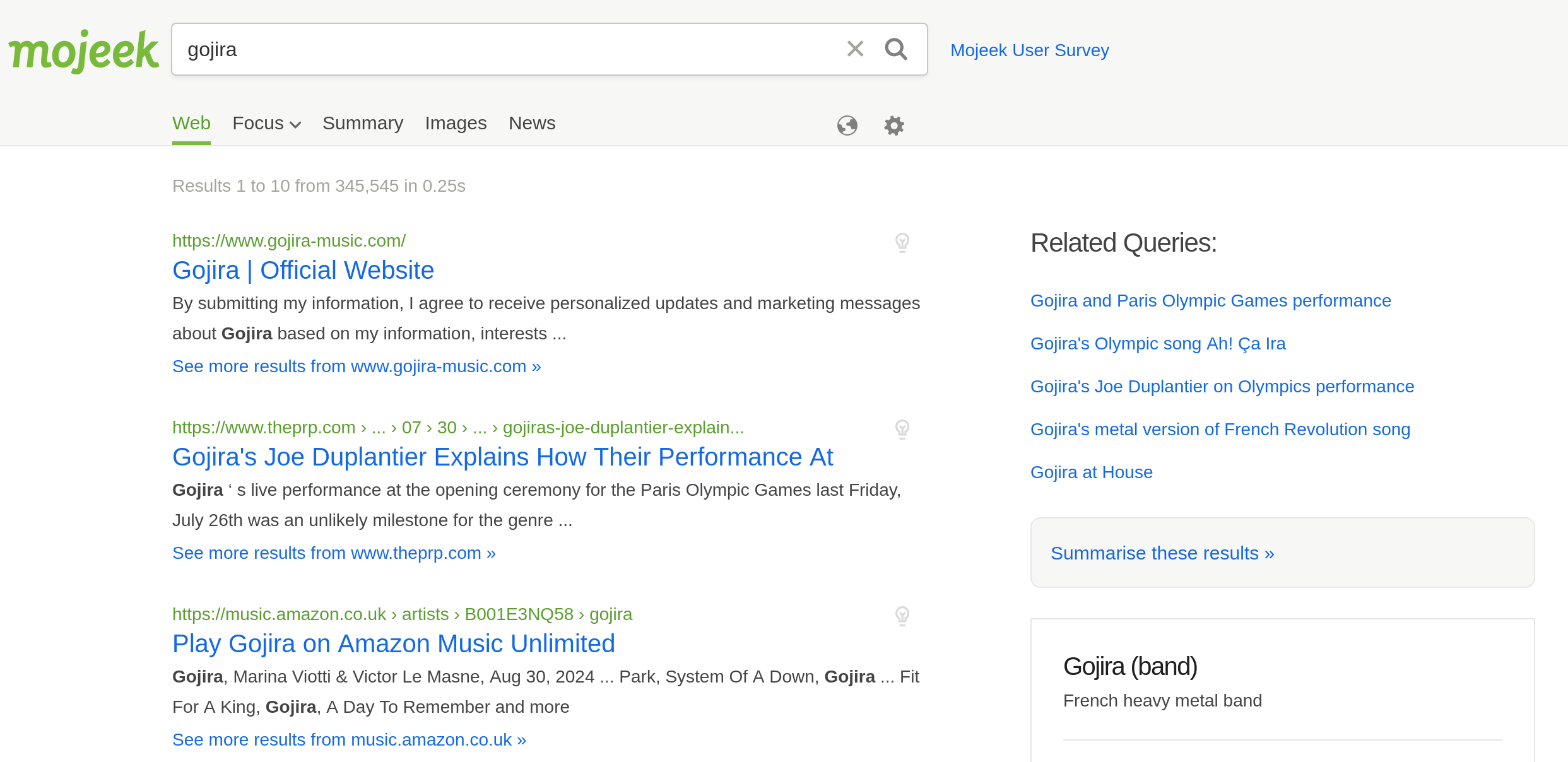Click Summarise these results button
The height and width of the screenshot is (762, 1568).
tap(1282, 553)
